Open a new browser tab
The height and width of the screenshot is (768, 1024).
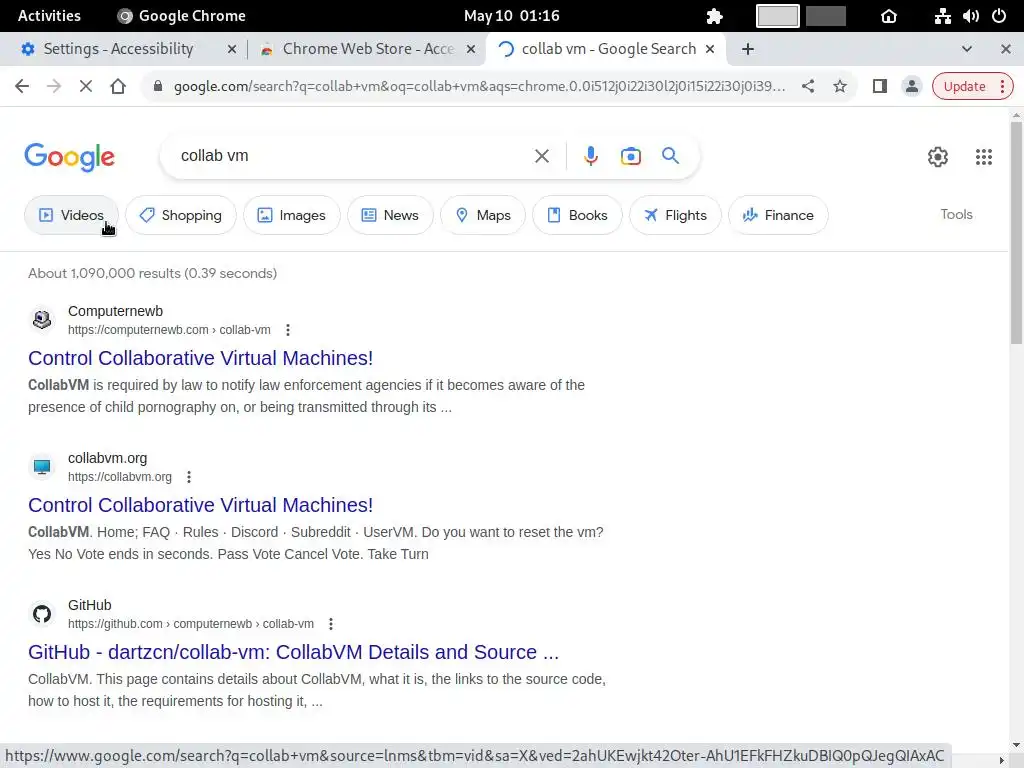tap(748, 49)
